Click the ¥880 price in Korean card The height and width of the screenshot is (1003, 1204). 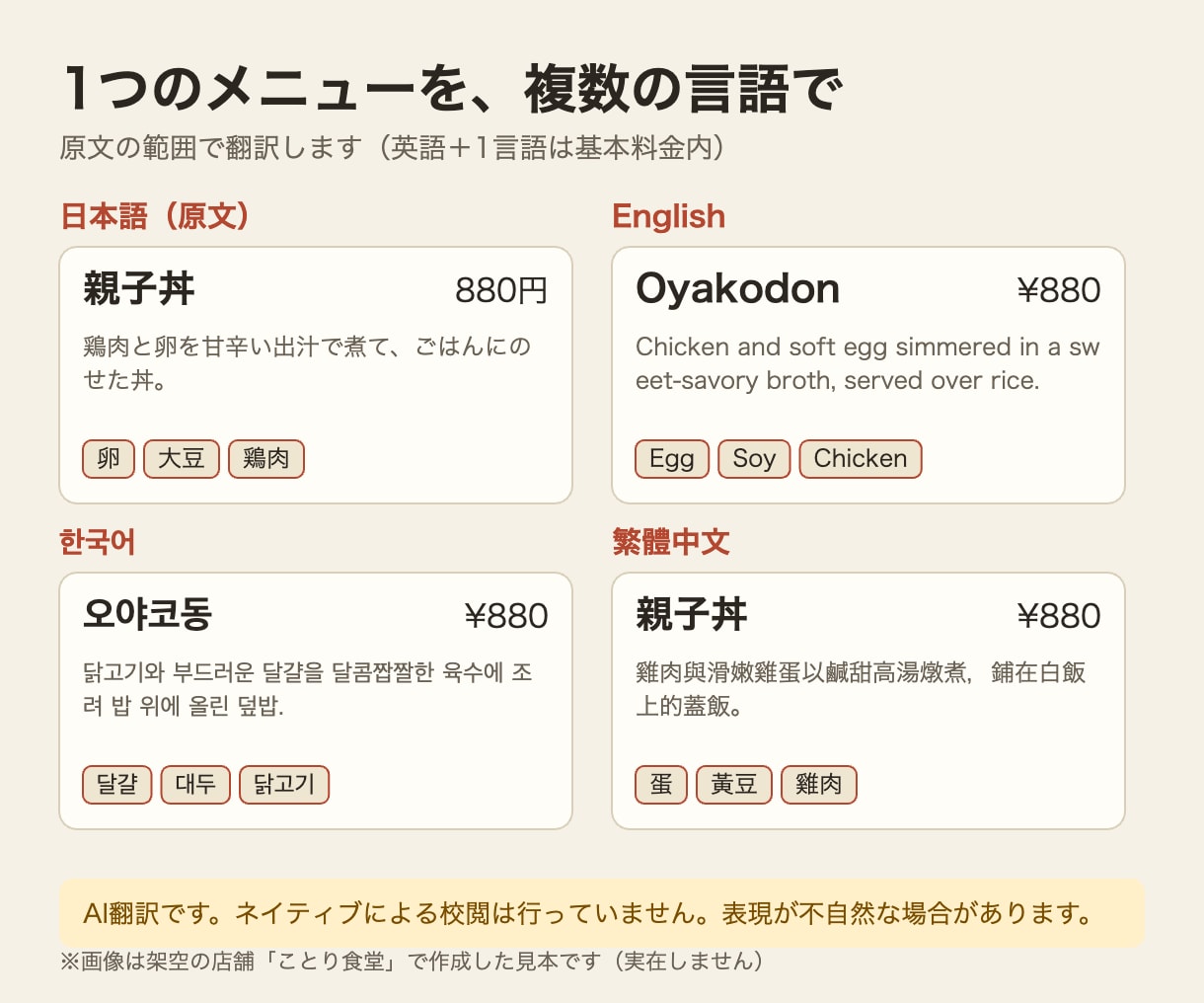coord(506,616)
